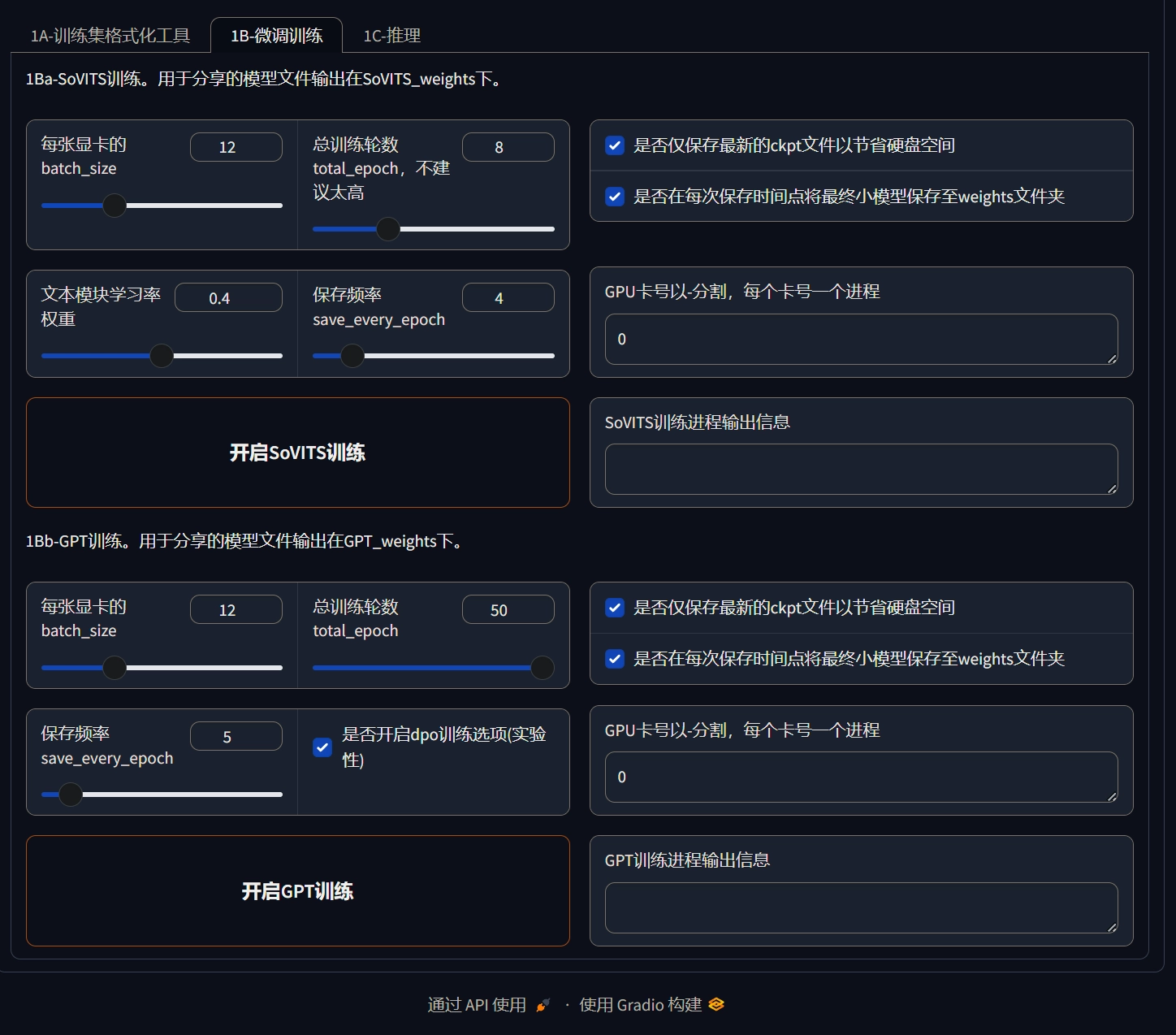
Task: Start training with 开启SoVITS训练 button
Action: pyautogui.click(x=297, y=453)
